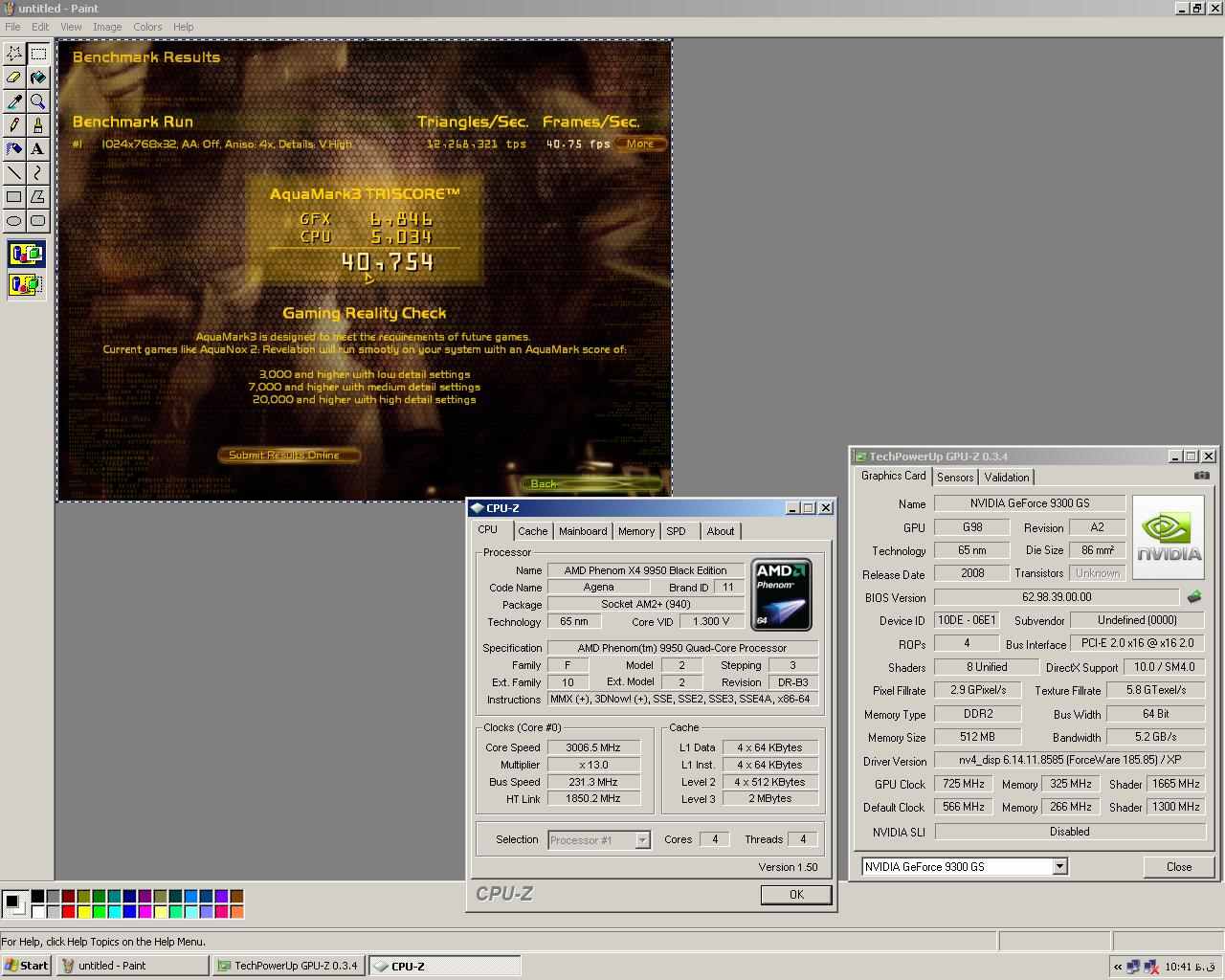Click the GPU-Z screenshot camera icon
Screen dimensions: 1225x980
[1202, 476]
